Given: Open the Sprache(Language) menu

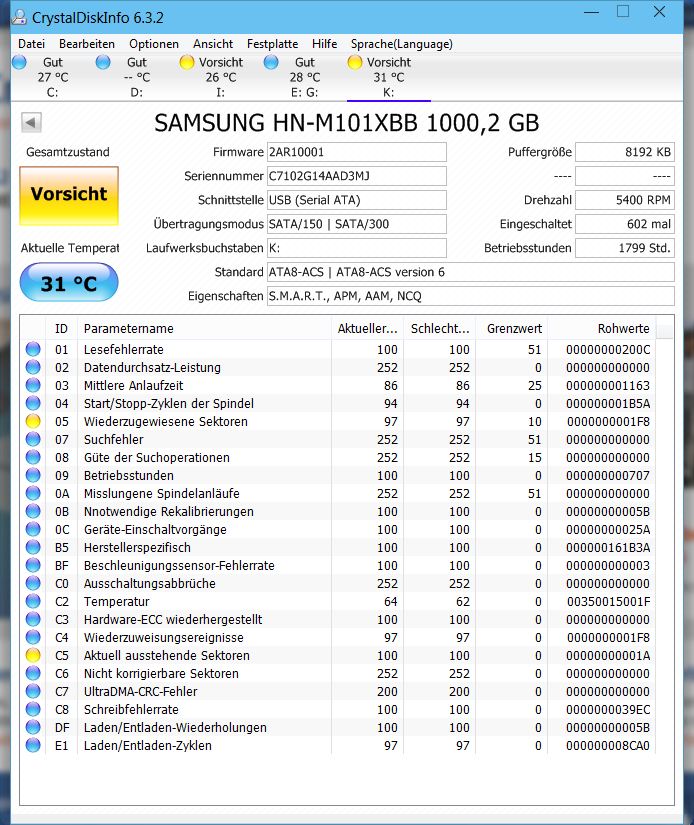Looking at the screenshot, I should click(401, 44).
